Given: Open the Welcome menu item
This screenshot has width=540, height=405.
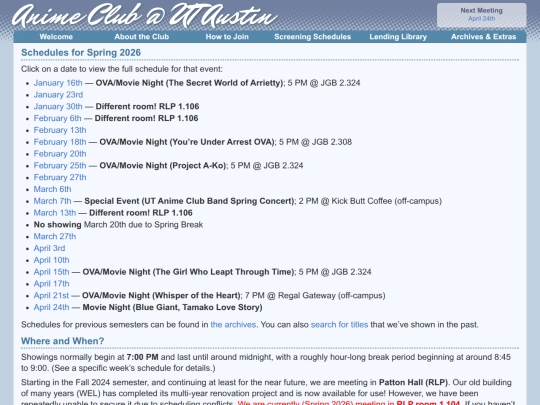Looking at the screenshot, I should (56, 37).
